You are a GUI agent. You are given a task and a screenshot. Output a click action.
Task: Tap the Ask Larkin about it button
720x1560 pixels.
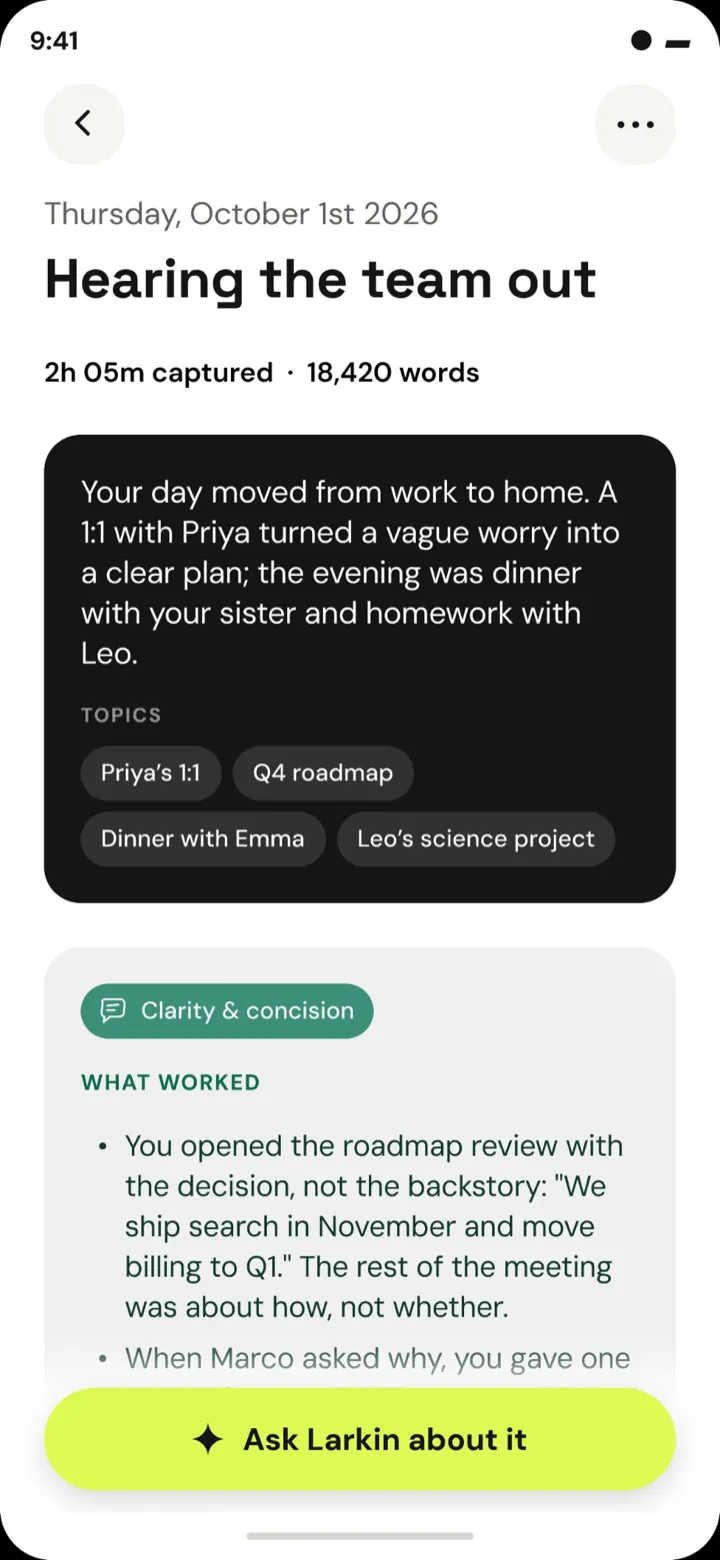[360, 1439]
